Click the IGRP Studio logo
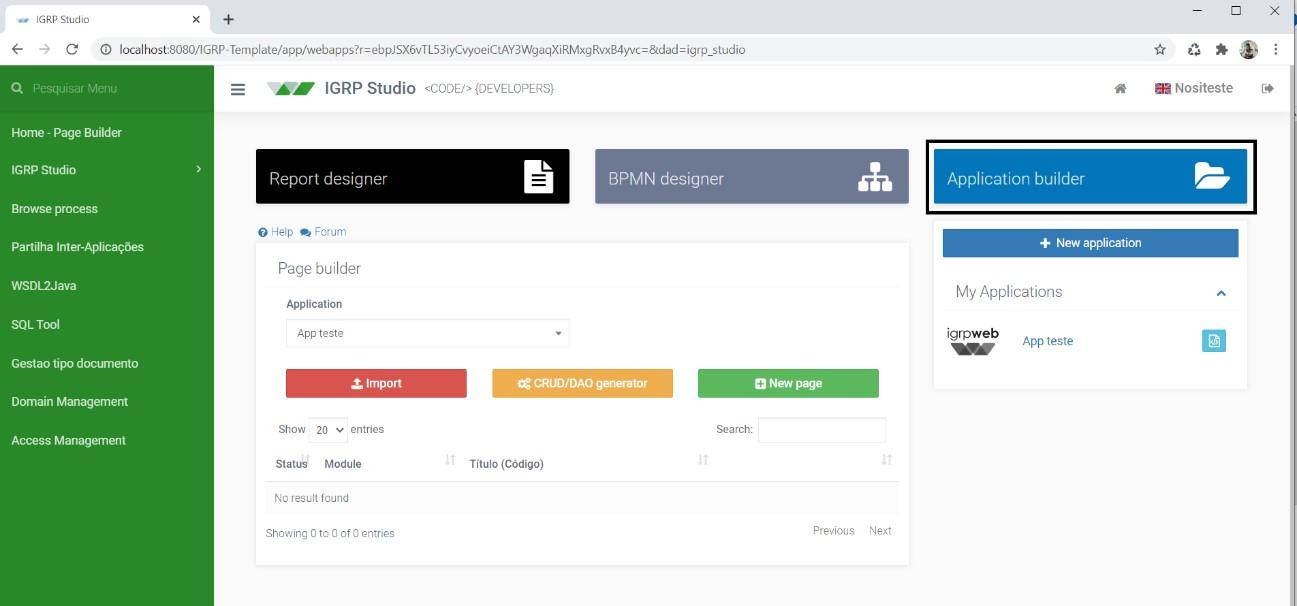This screenshot has height=606, width=1297. click(291, 89)
